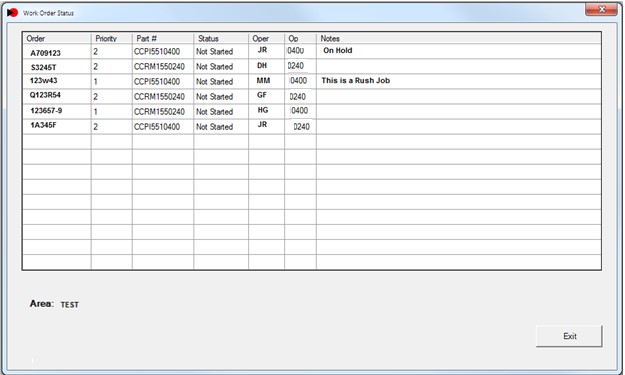Click operator HG in the table

[x=263, y=110]
